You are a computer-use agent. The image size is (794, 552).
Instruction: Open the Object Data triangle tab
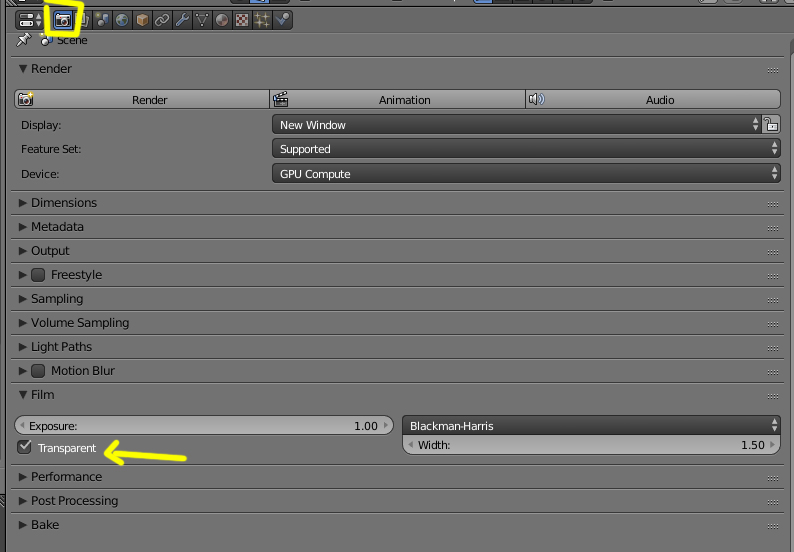[x=202, y=20]
